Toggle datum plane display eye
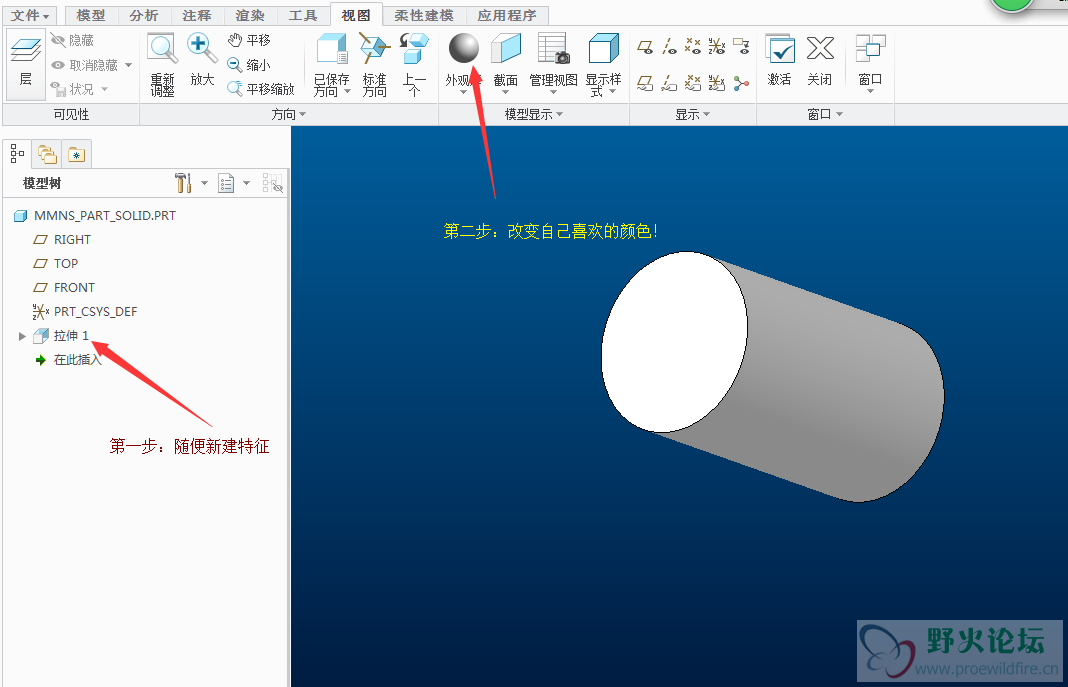Viewport: 1068px width, 687px height. [646, 46]
